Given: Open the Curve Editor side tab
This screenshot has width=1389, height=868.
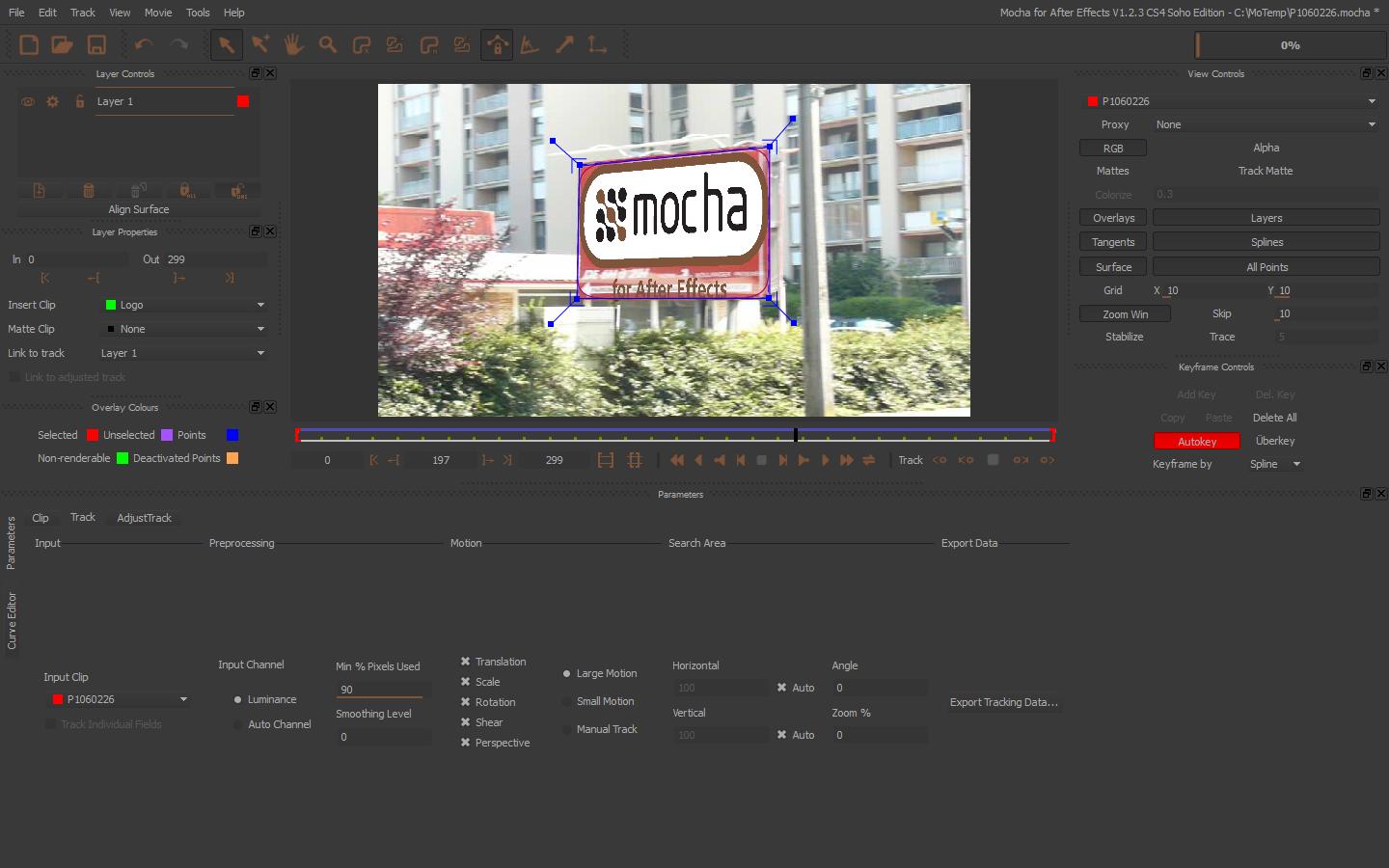Looking at the screenshot, I should click(x=12, y=621).
